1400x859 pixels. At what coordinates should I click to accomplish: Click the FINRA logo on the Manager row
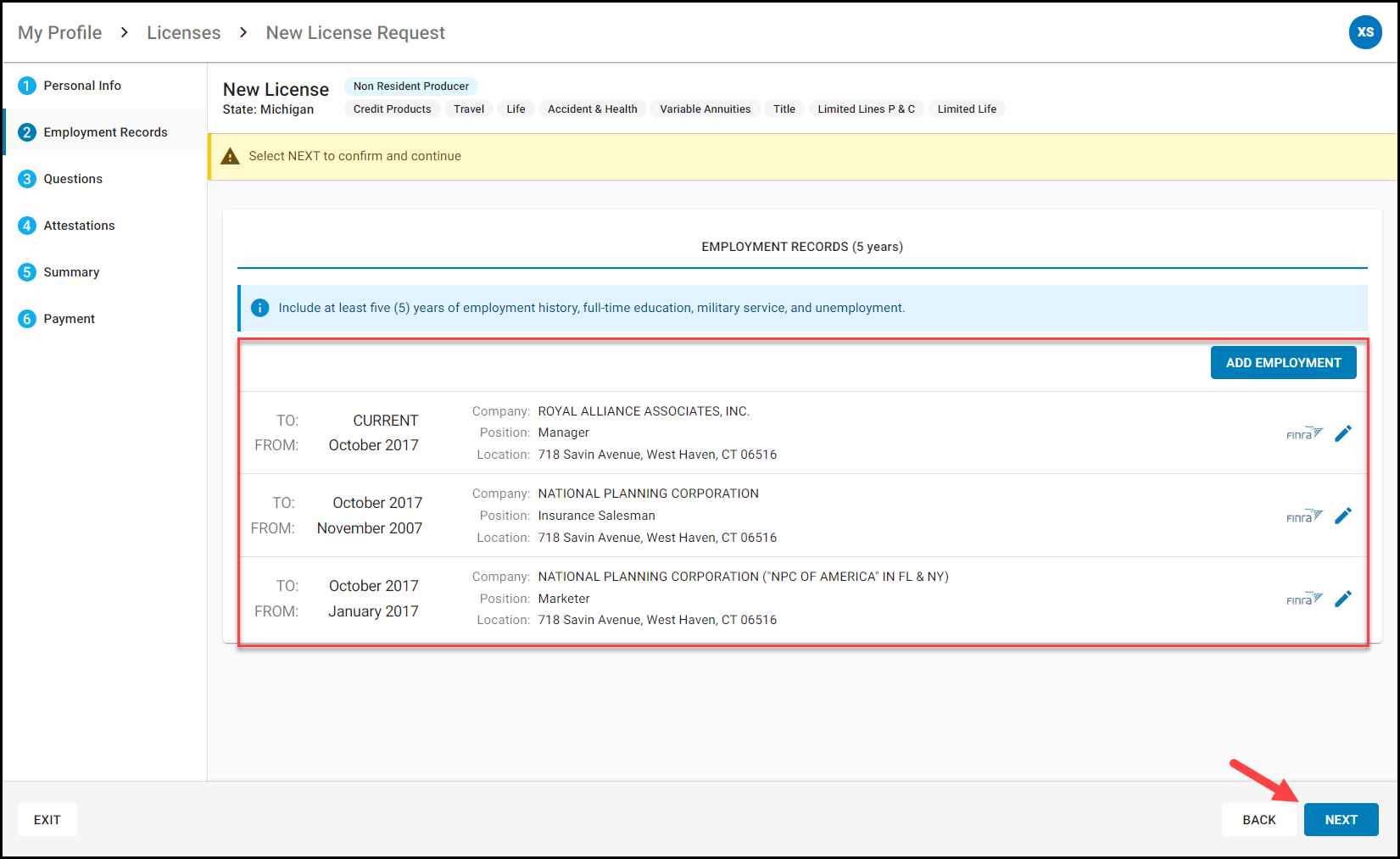pyautogui.click(x=1304, y=433)
